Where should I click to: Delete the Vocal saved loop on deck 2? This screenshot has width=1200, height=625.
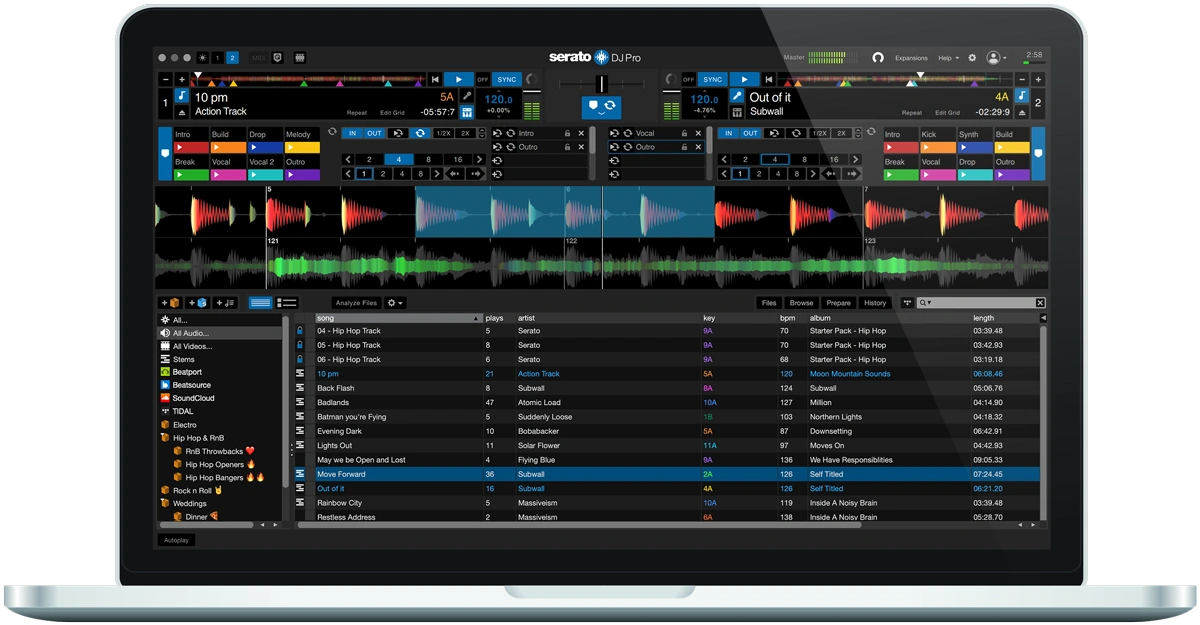coord(699,133)
